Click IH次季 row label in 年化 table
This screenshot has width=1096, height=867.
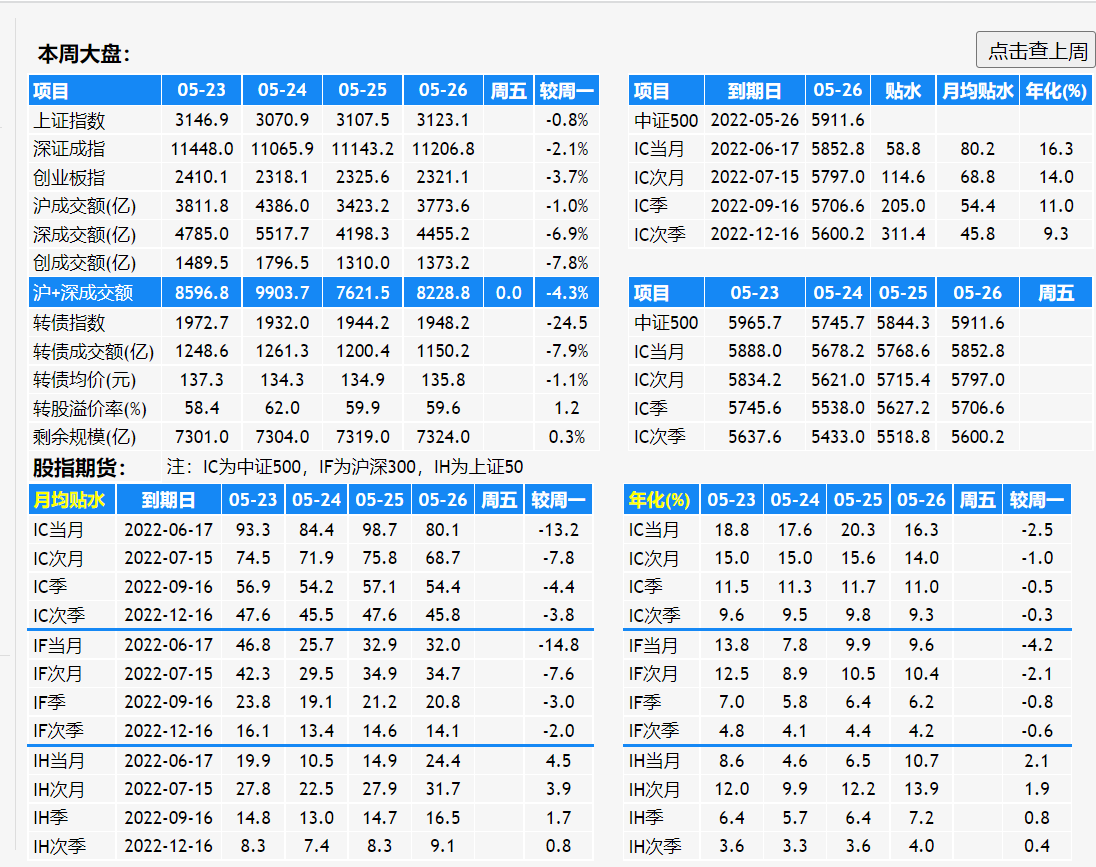click(655, 847)
